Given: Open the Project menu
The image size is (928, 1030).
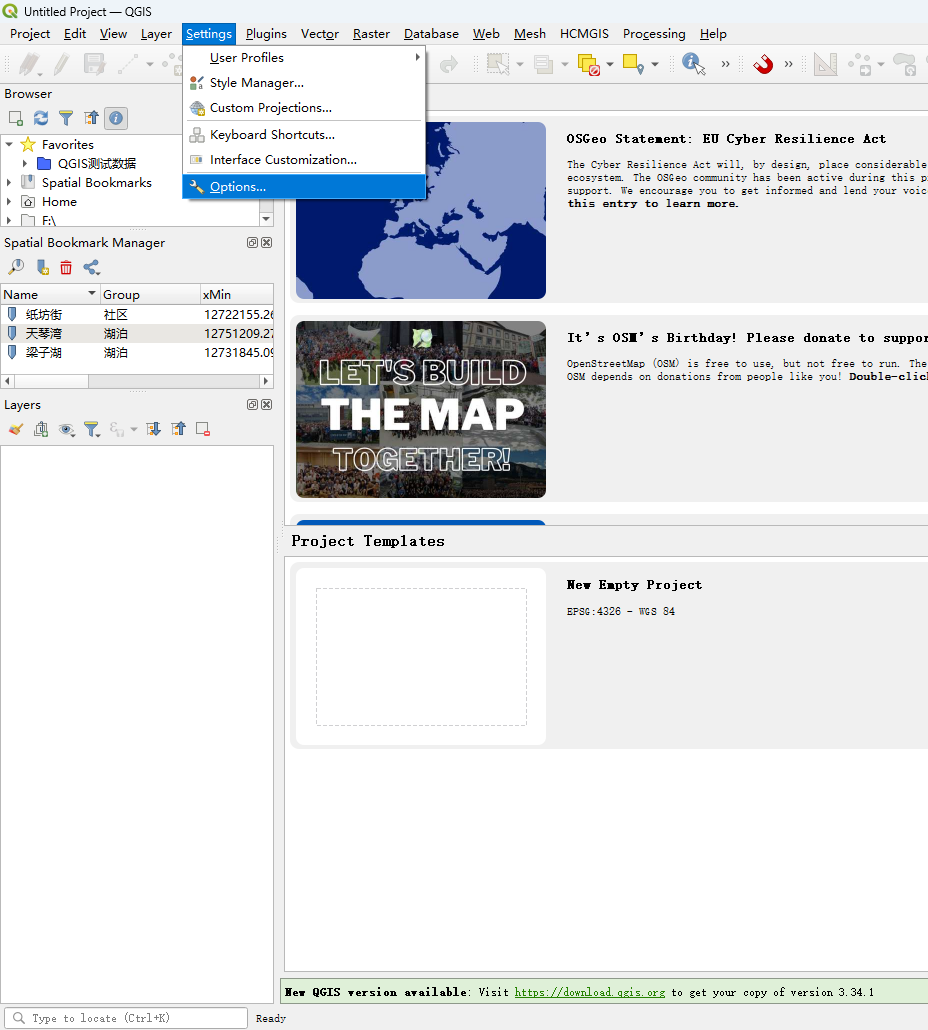Looking at the screenshot, I should [x=30, y=34].
